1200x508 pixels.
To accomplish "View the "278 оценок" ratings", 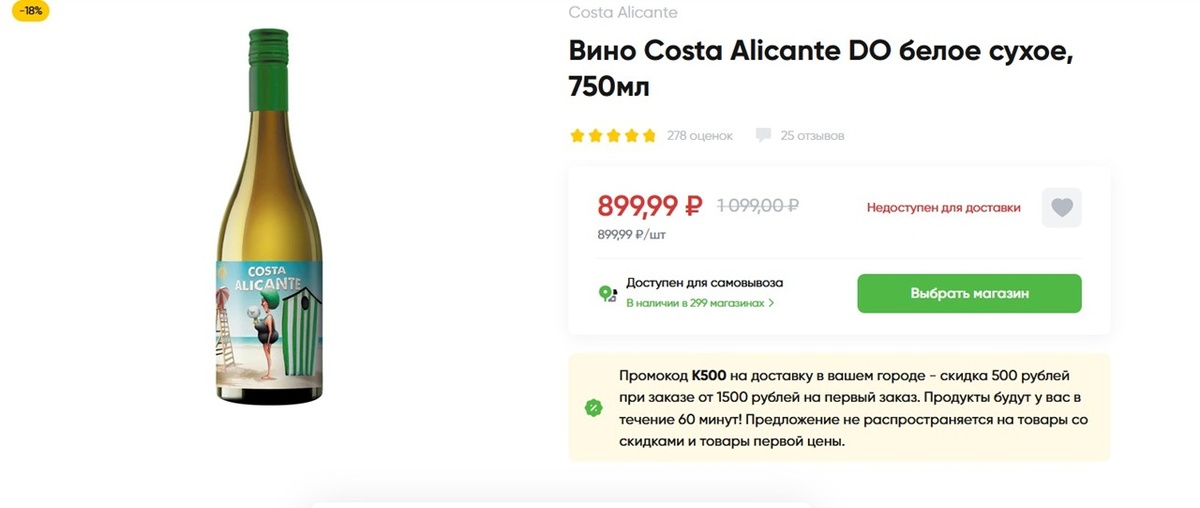I will click(x=700, y=135).
